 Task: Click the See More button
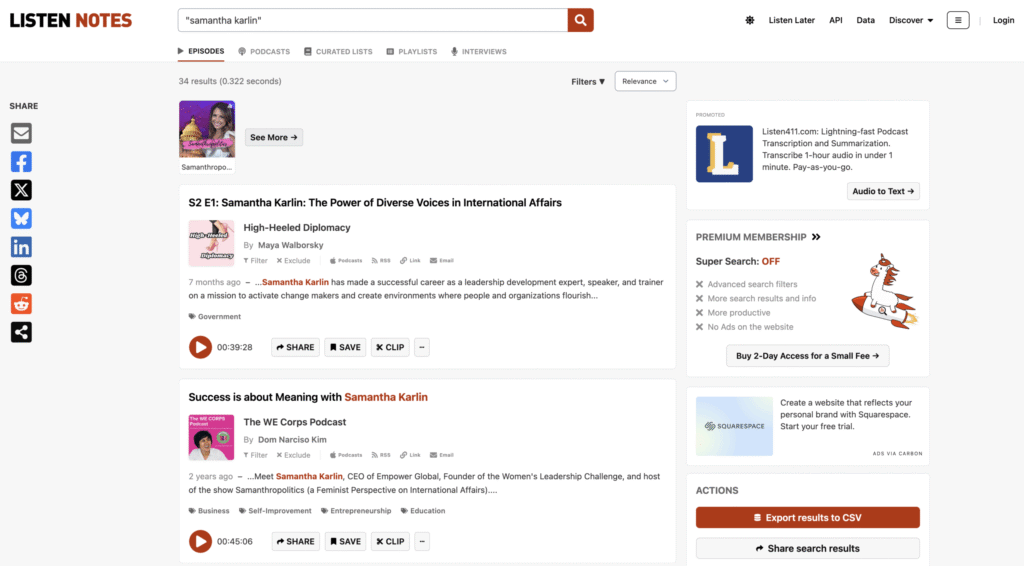[x=274, y=137]
